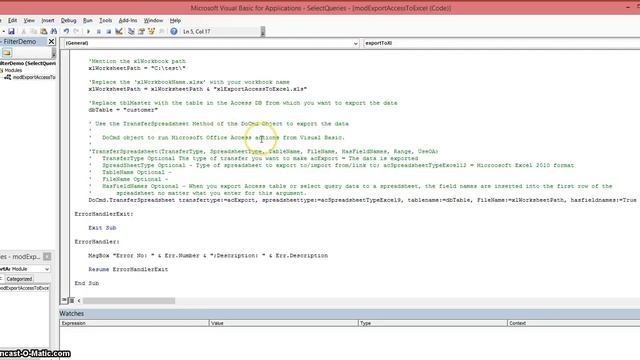Close the Properties modExp panel
Viewport: 640px width, 360px height.
coord(47,256)
